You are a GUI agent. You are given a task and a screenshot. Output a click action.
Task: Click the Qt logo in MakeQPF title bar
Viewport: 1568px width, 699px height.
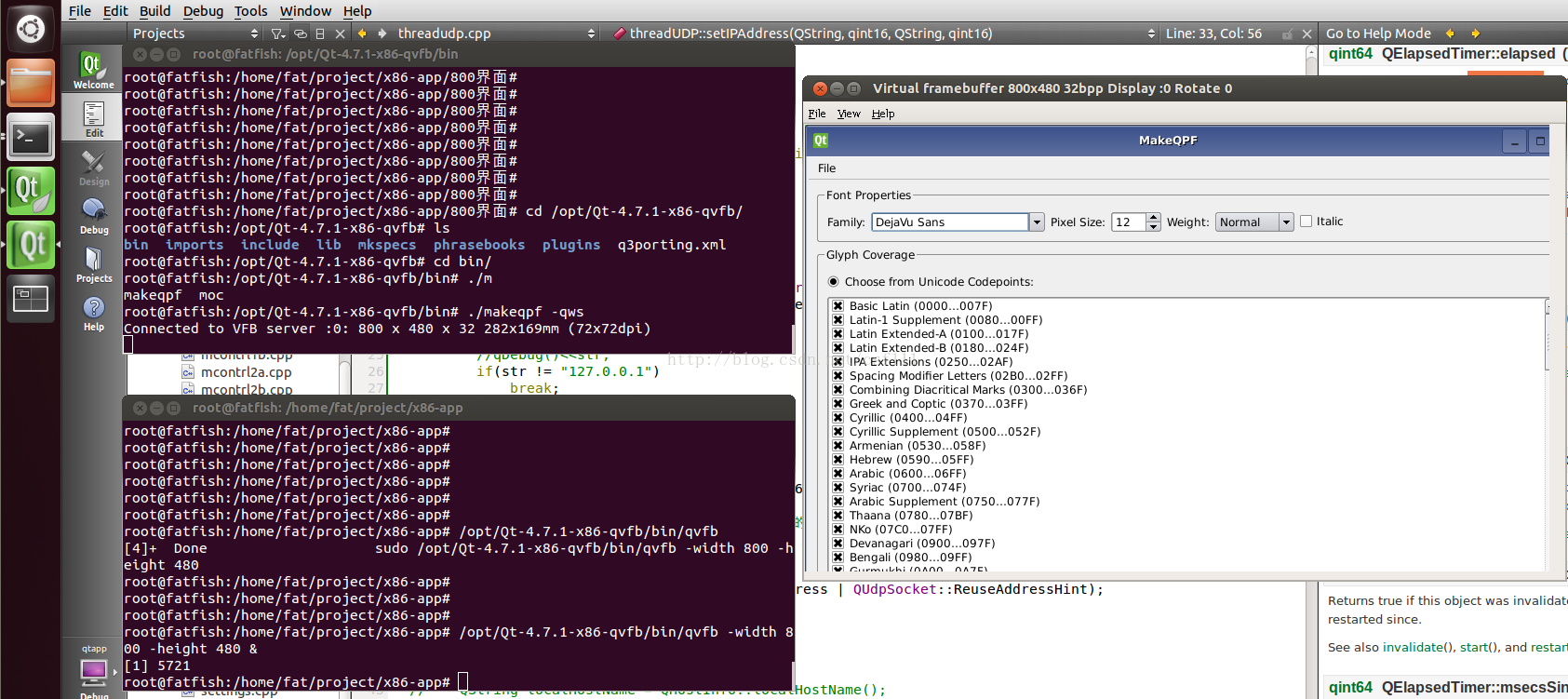821,141
